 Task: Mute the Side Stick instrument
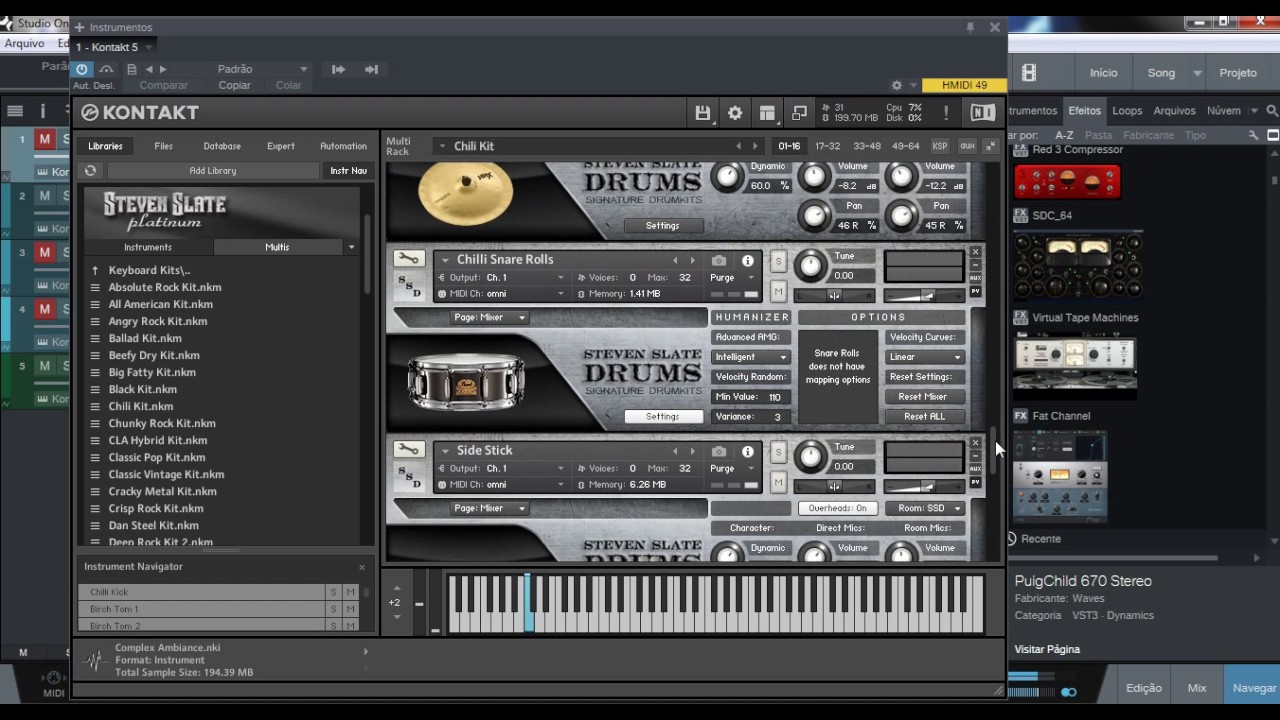pos(778,482)
